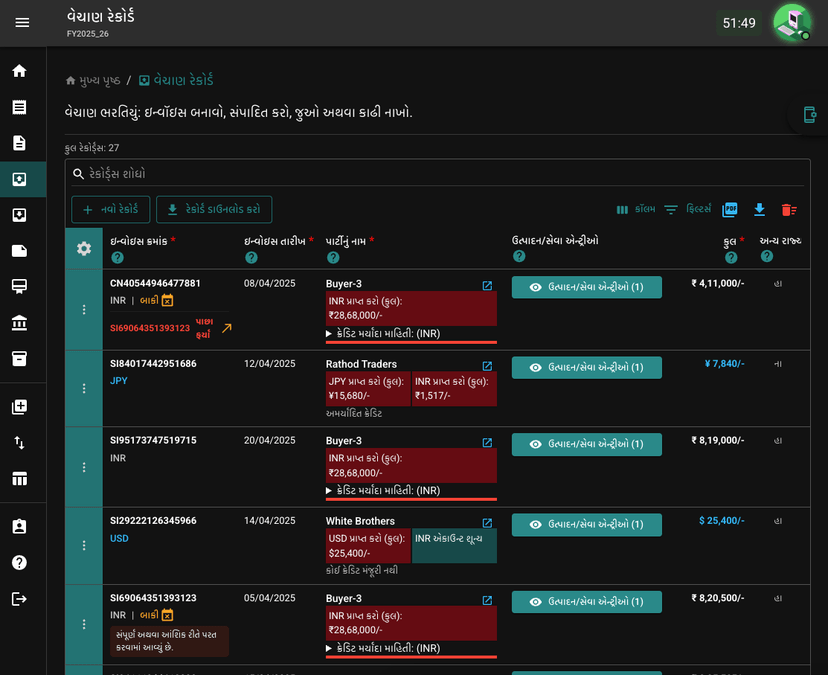828x675 pixels.
Task: Click the help question mark in sidebar
Action: [20, 563]
